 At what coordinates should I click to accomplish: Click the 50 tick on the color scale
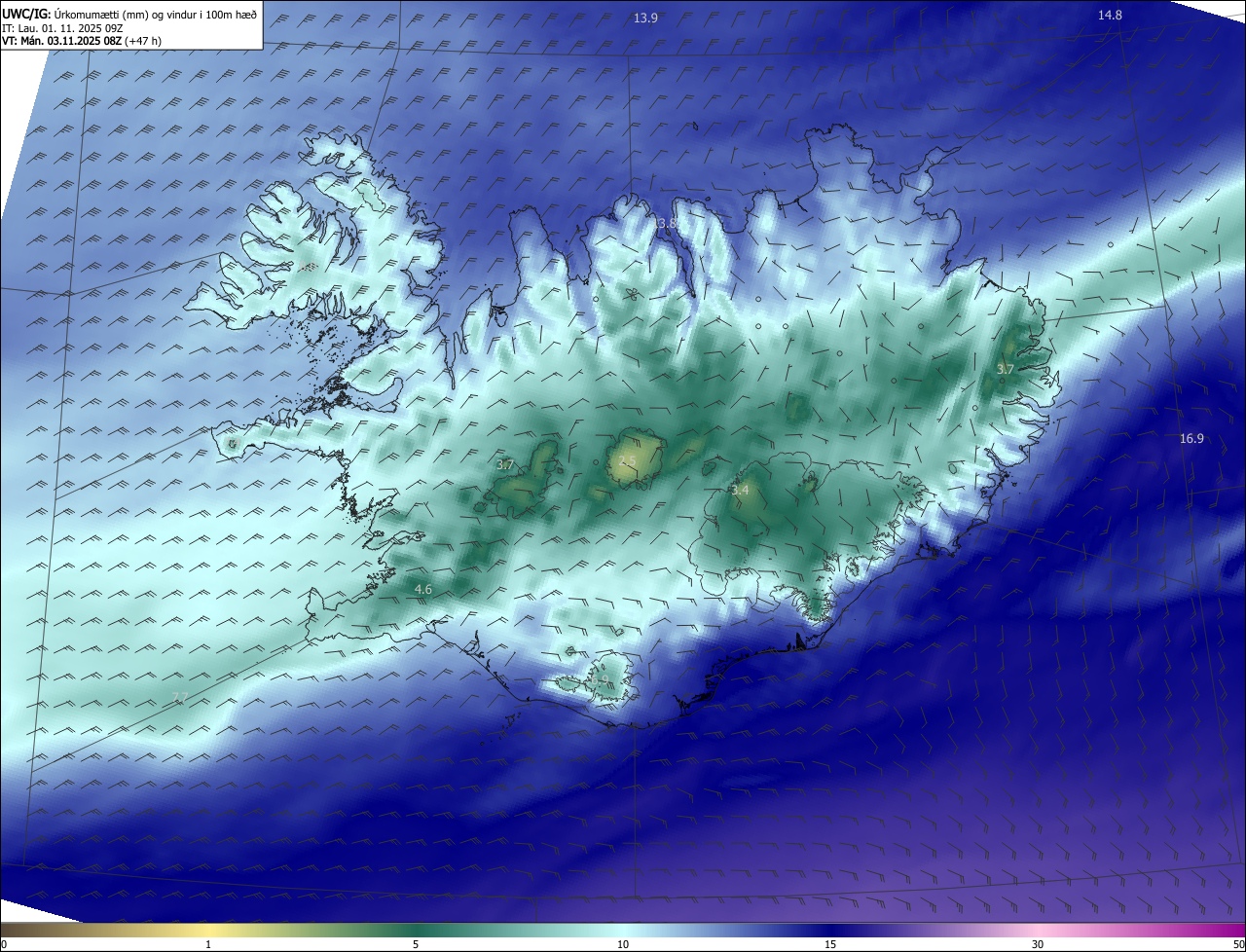(1238, 945)
